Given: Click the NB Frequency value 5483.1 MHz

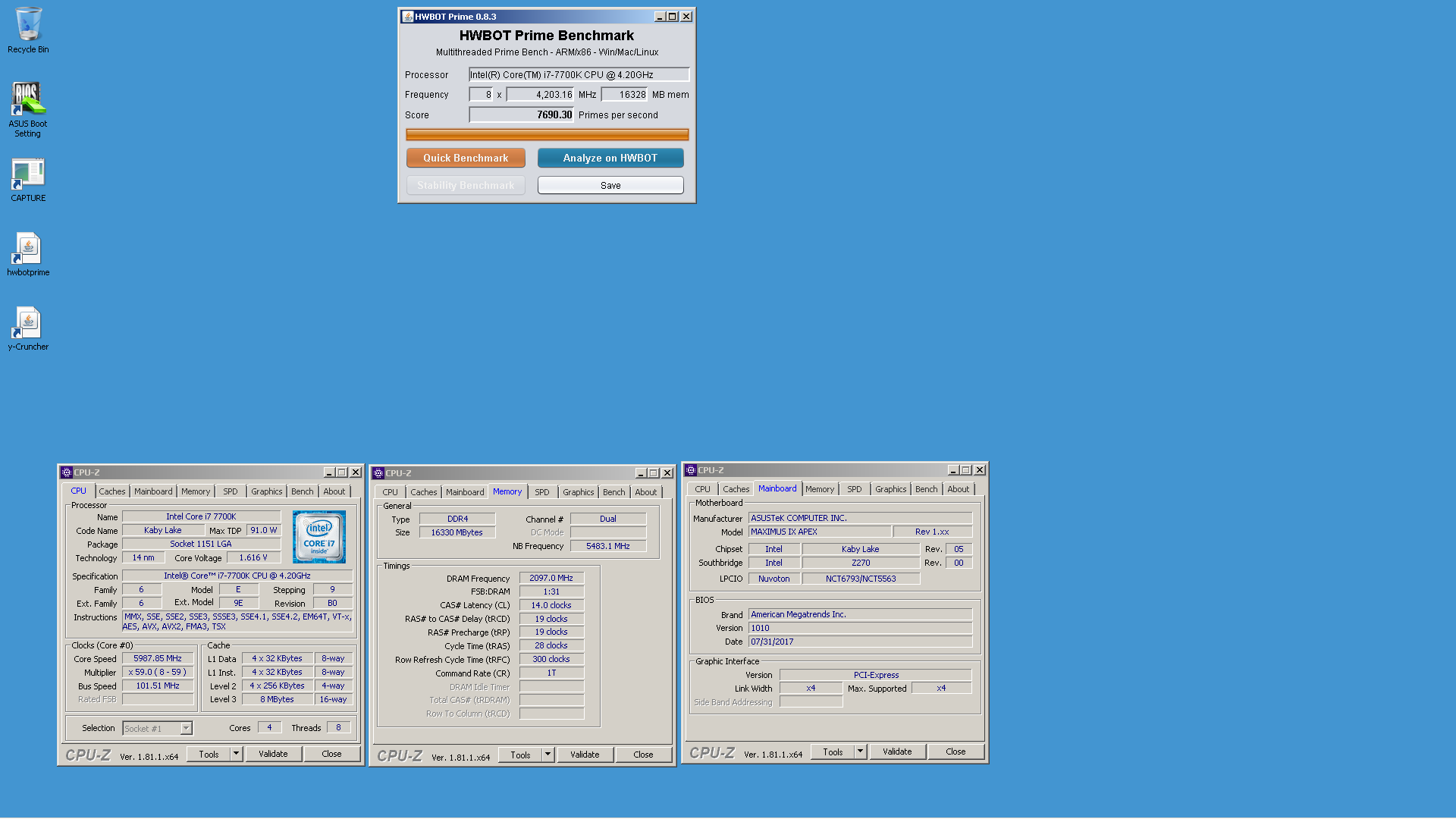Looking at the screenshot, I should (608, 547).
